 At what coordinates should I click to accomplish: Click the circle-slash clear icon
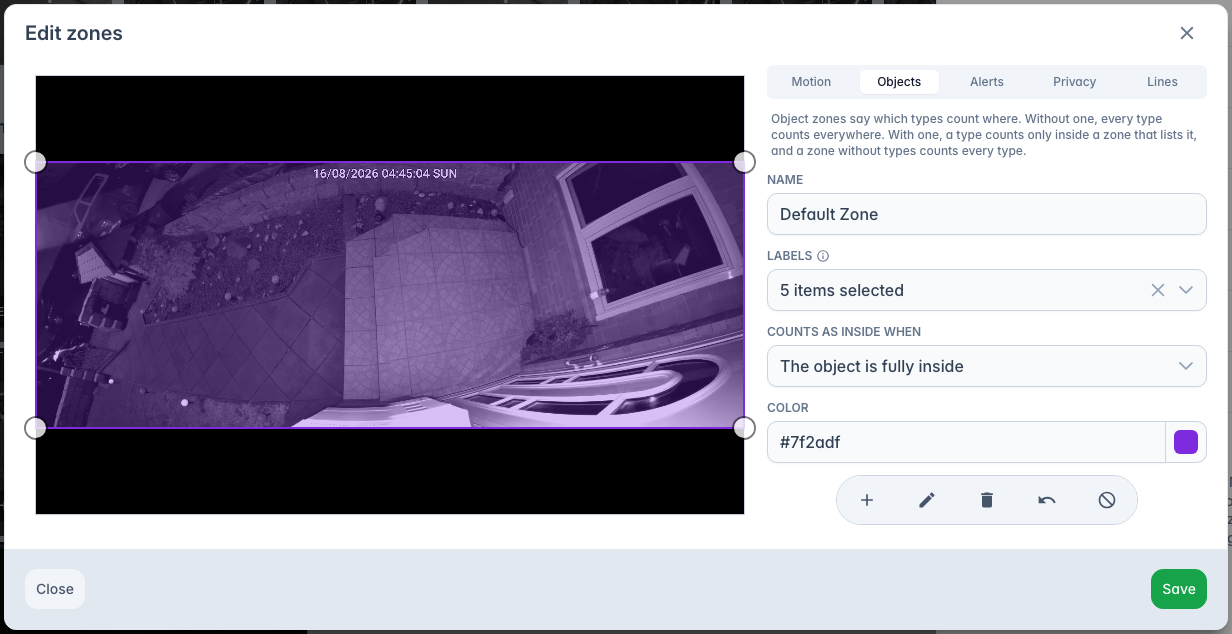coord(1107,500)
